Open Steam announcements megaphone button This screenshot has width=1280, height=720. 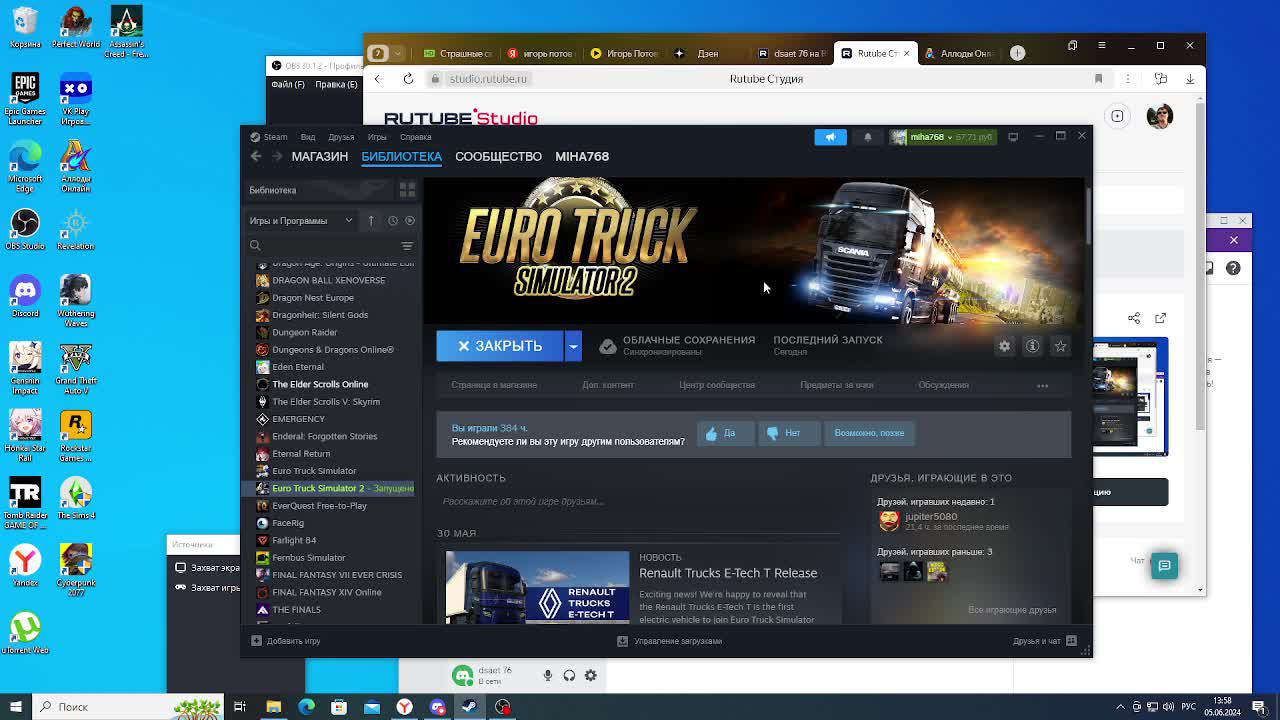pyautogui.click(x=830, y=137)
